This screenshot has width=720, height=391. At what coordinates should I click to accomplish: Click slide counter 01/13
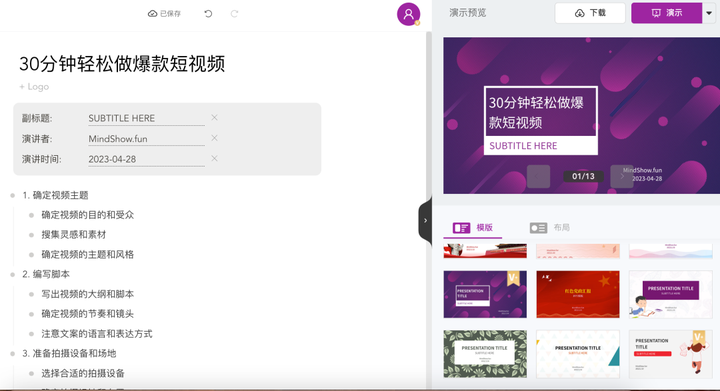(583, 176)
